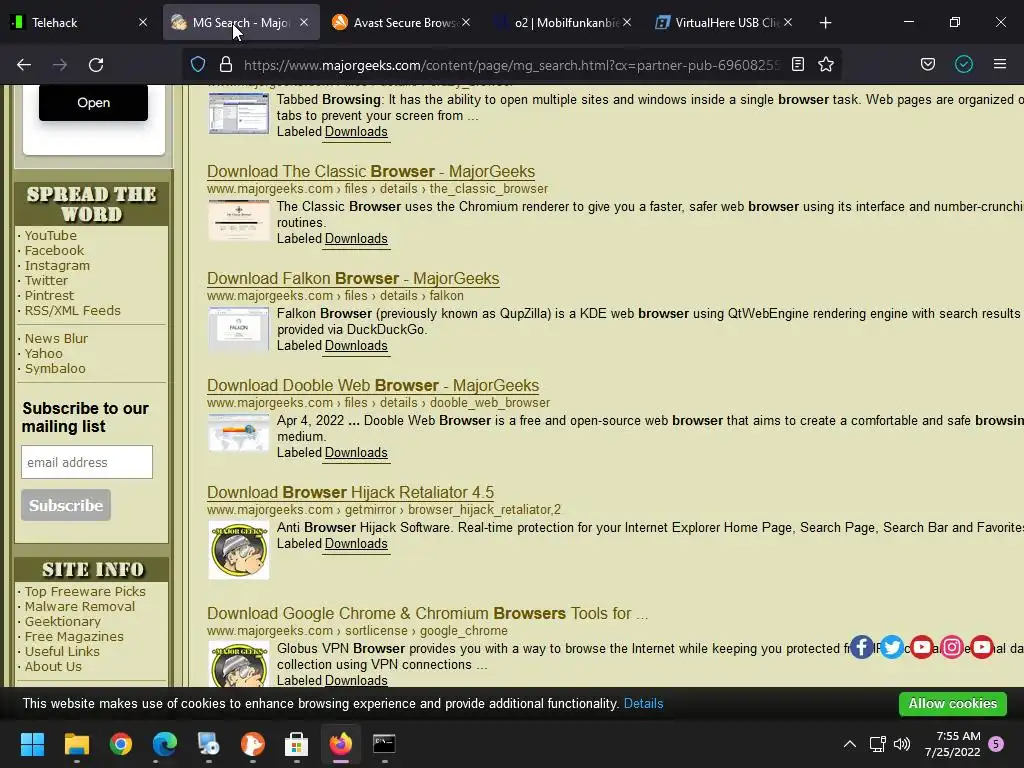Click the floating Twitter social icon
The width and height of the screenshot is (1024, 768).
click(x=891, y=647)
